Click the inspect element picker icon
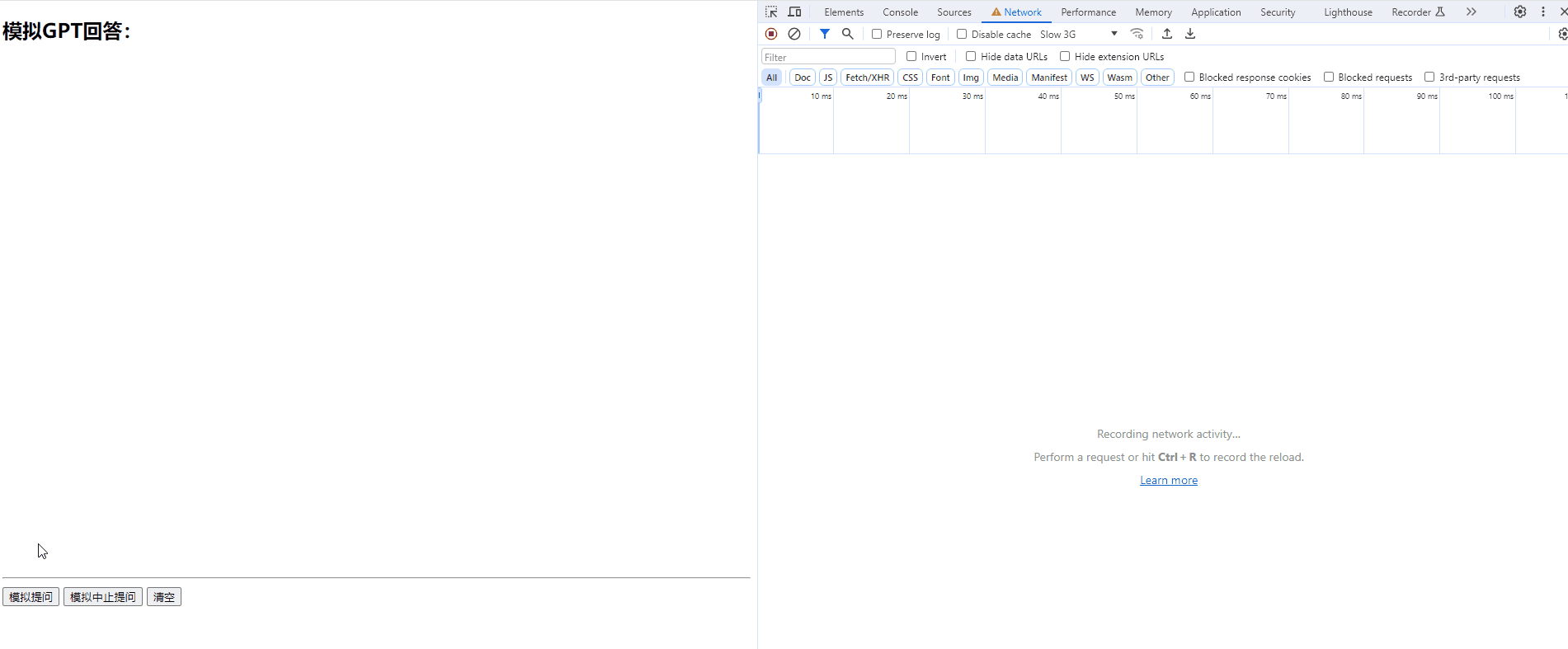The image size is (1568, 649). point(771,12)
